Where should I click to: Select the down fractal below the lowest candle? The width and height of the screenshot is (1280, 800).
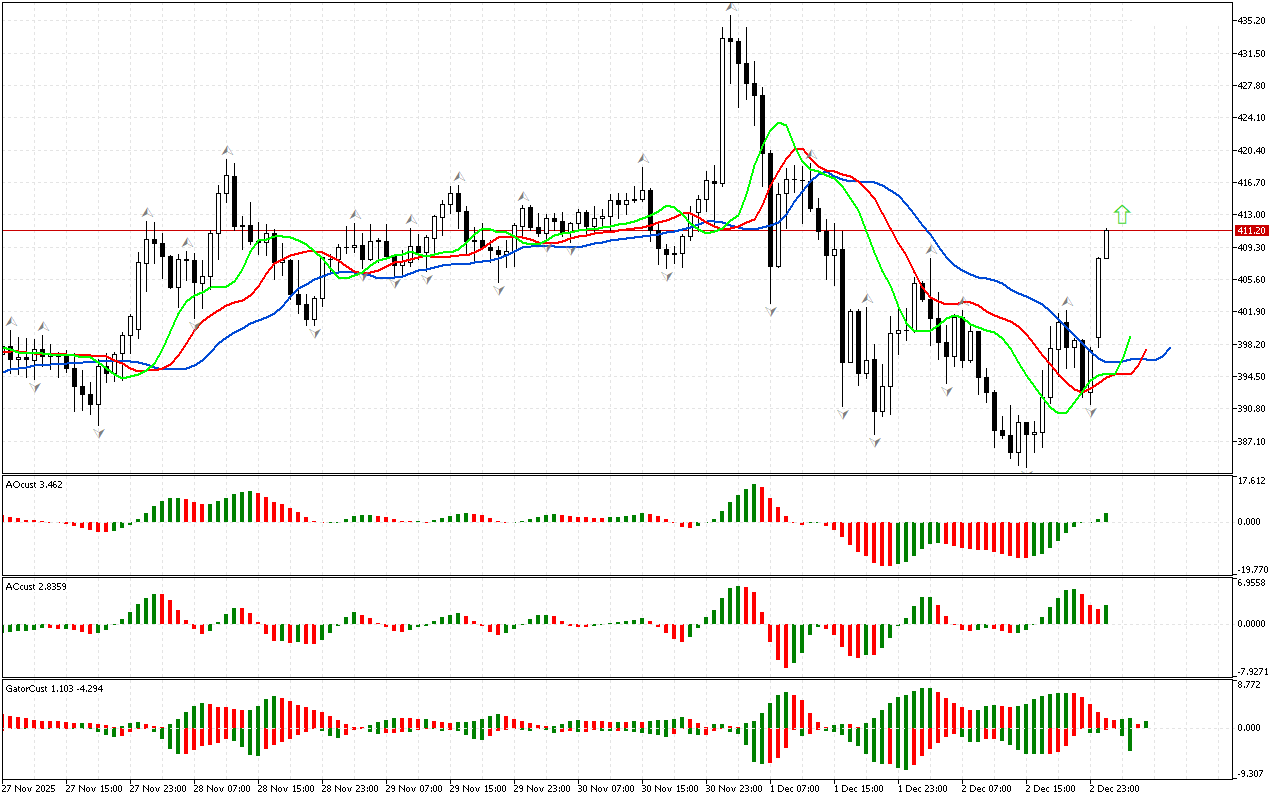tap(1026, 470)
